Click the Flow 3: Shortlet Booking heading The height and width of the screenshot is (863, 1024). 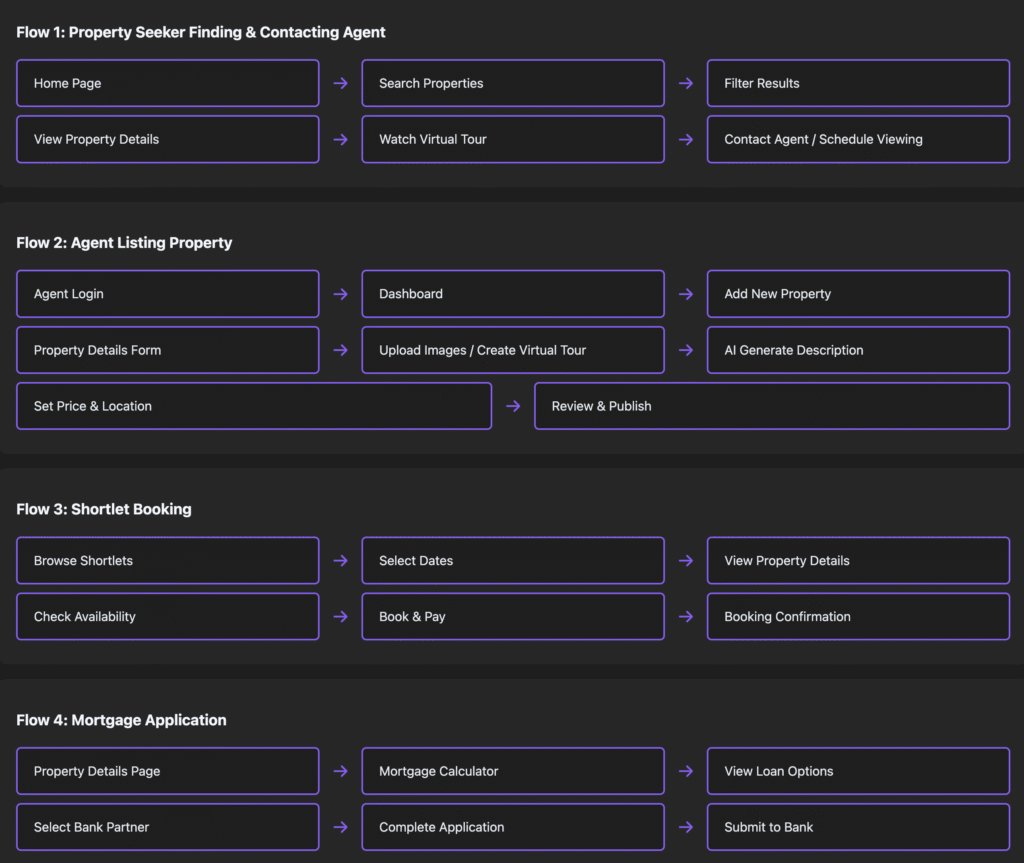(x=104, y=509)
